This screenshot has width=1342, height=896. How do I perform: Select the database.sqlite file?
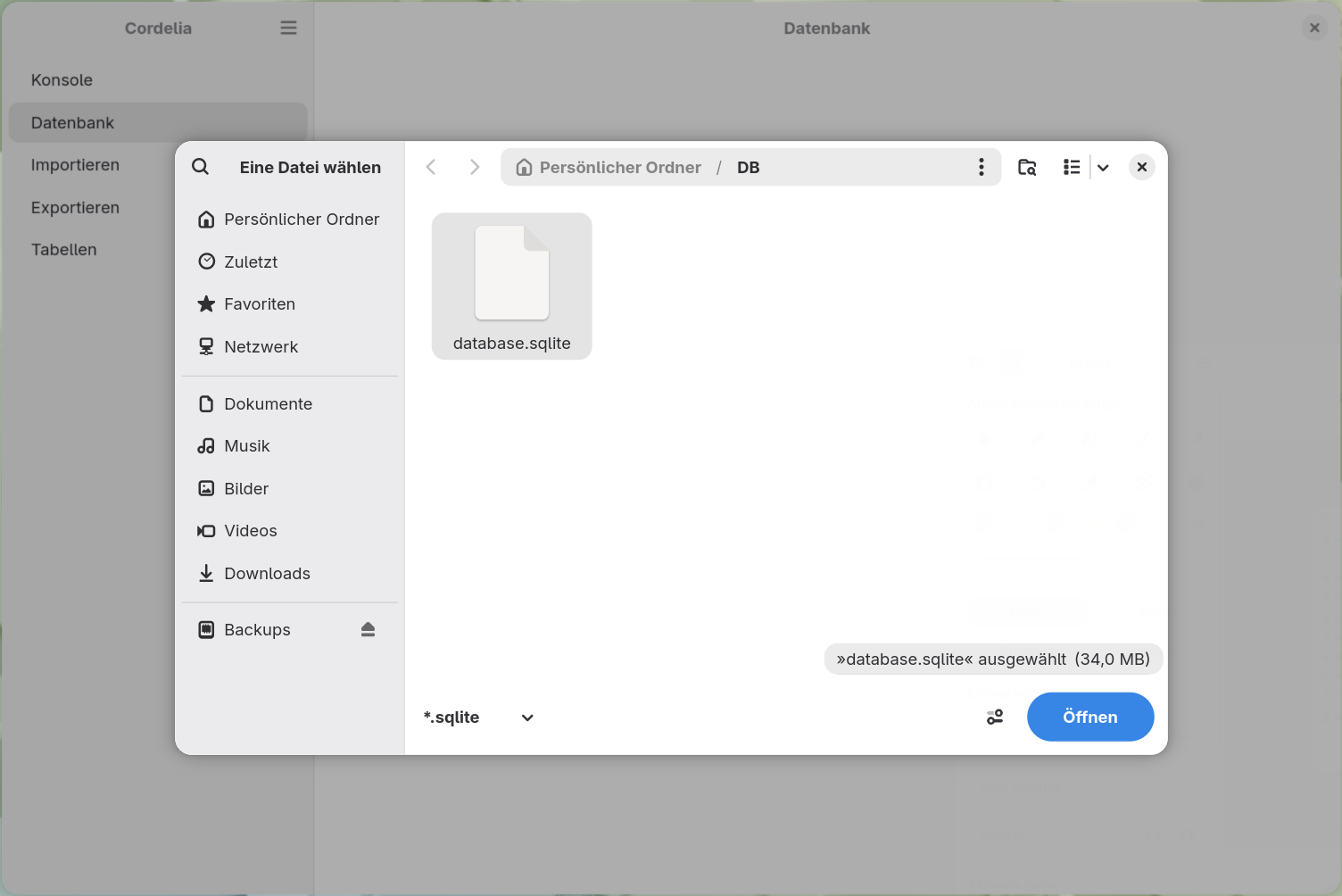512,286
